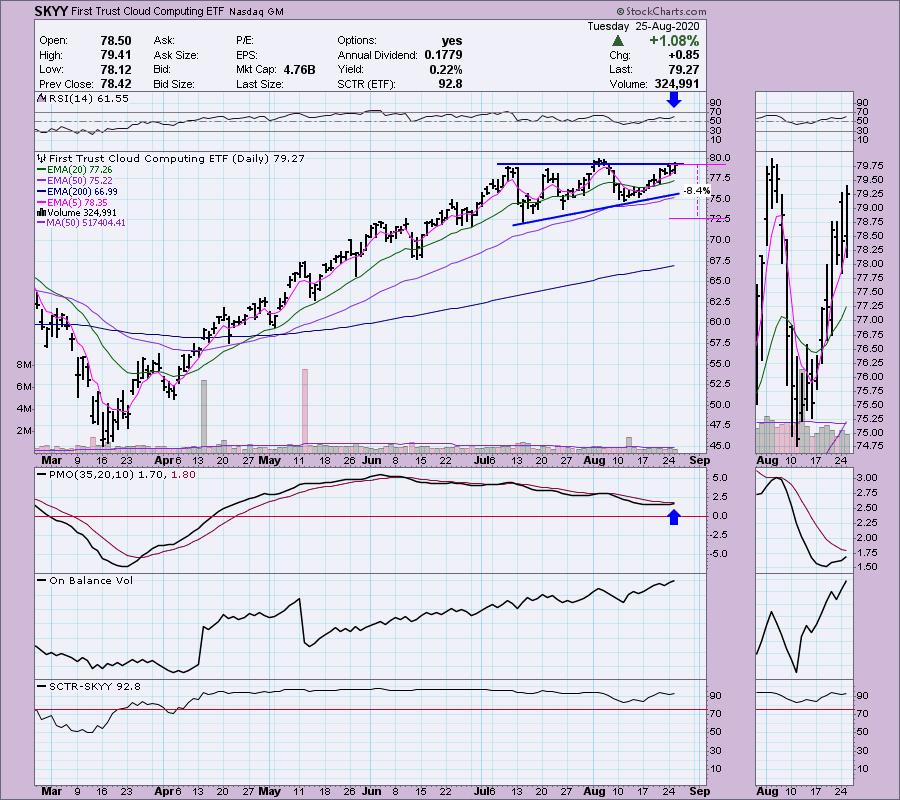This screenshot has height=800, width=900.
Task: Select the EMA(5) 78.35 legend entry
Action: tap(72, 203)
